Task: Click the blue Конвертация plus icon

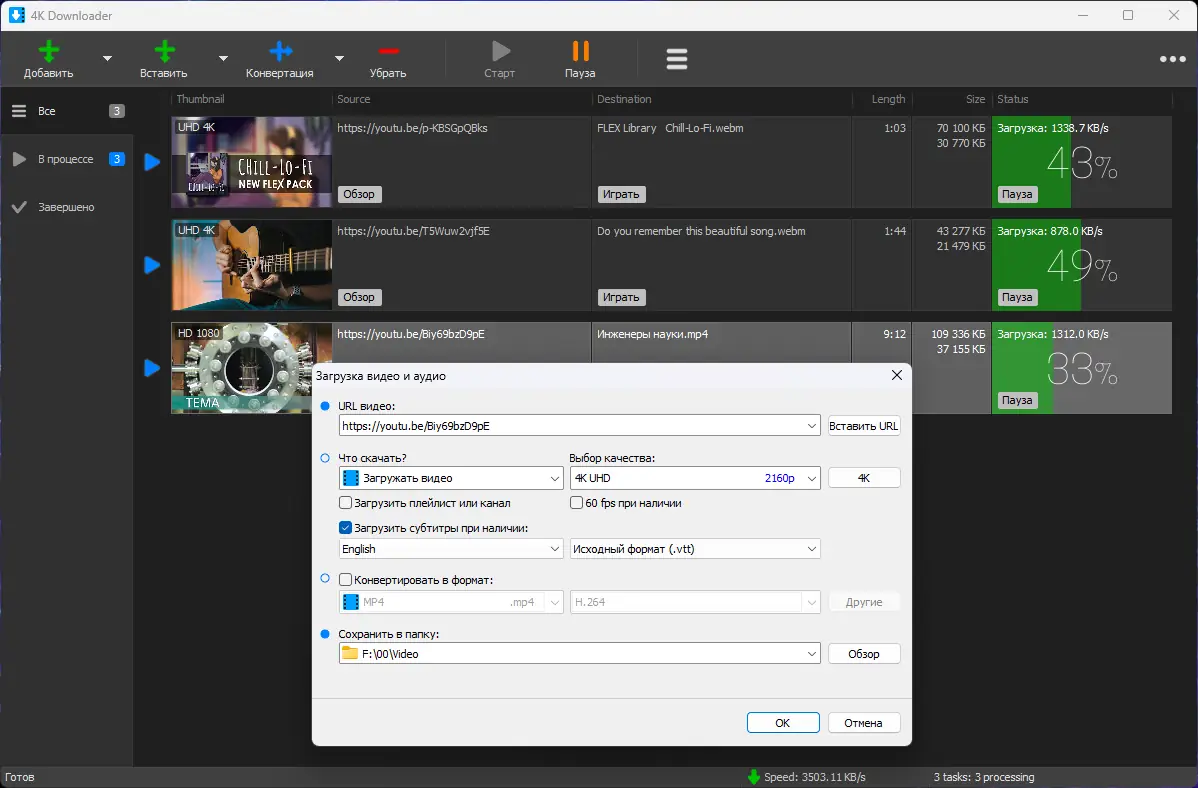Action: [280, 51]
